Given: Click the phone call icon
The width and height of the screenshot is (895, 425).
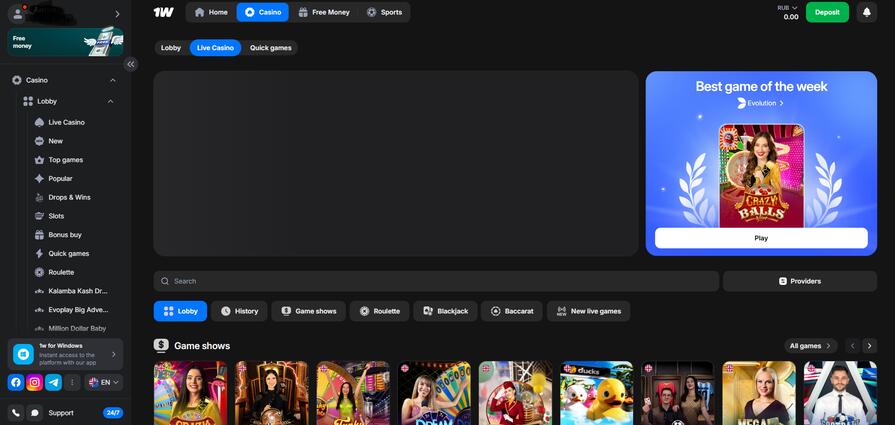Looking at the screenshot, I should pos(16,412).
